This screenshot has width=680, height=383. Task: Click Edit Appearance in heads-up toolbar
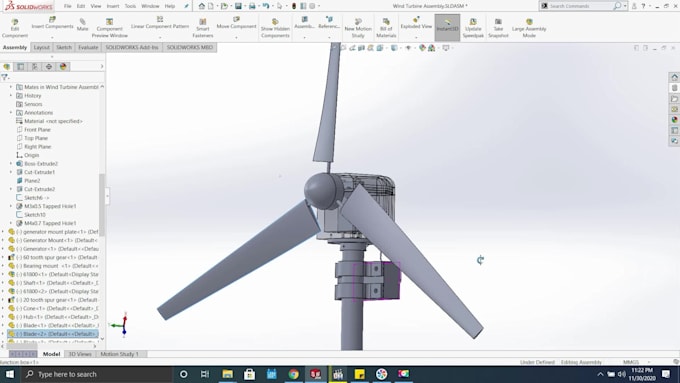click(x=422, y=48)
